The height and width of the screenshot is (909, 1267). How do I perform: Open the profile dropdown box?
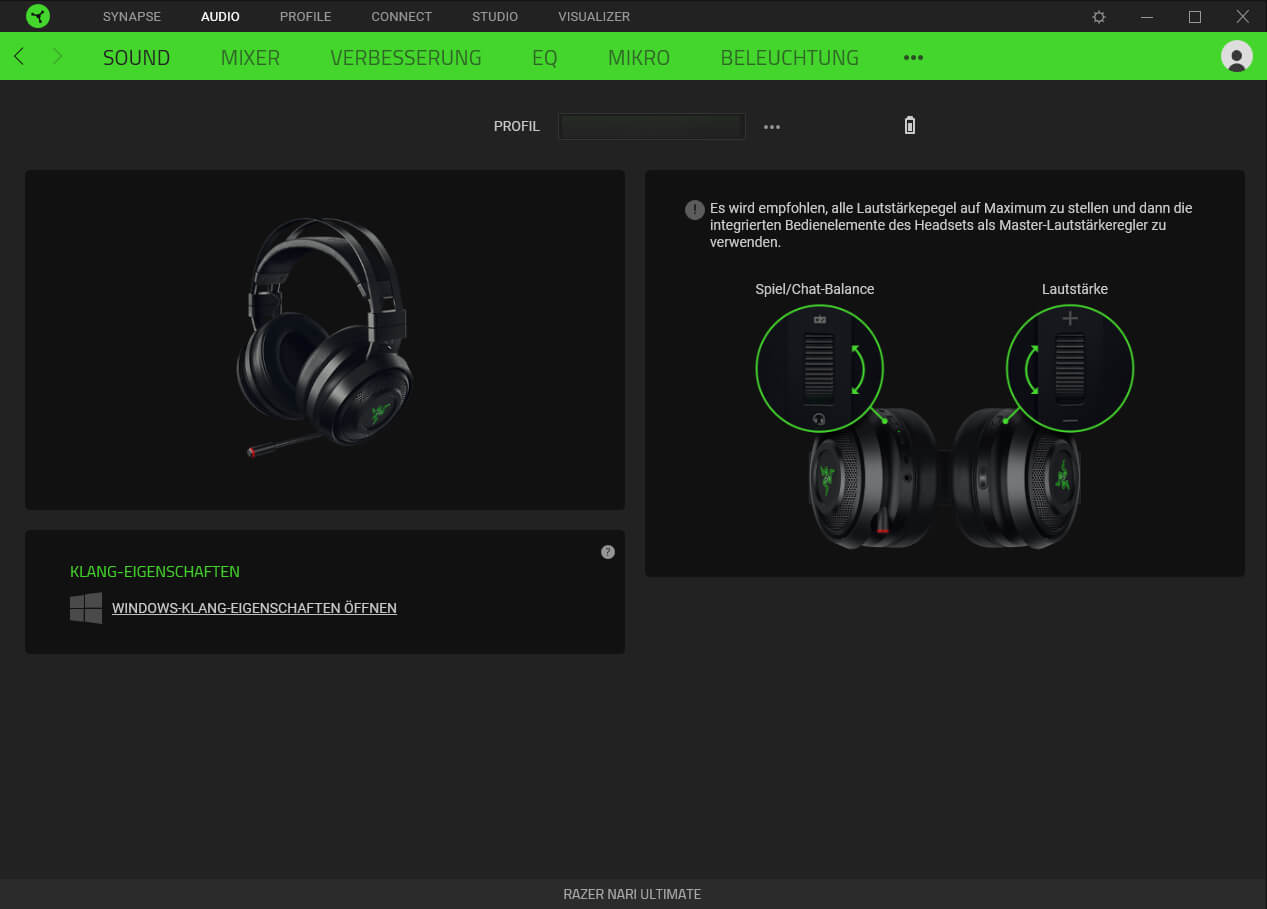[651, 126]
